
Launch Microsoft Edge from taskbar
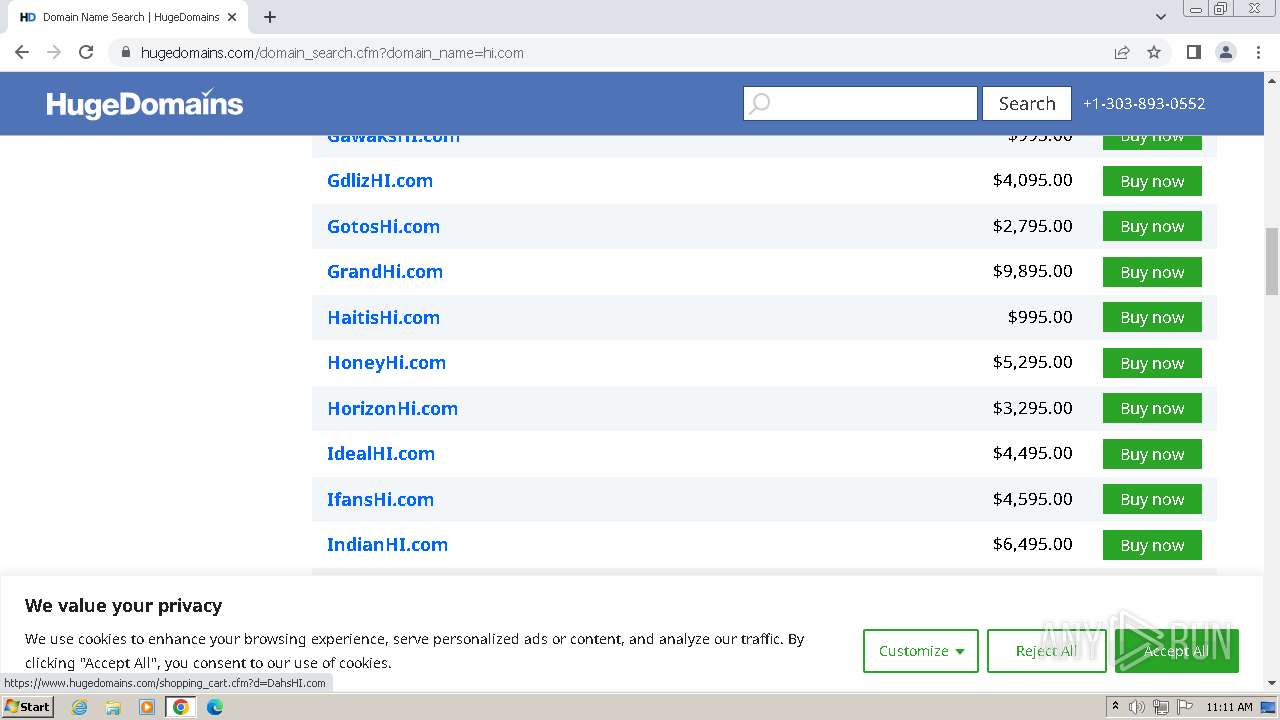click(215, 707)
